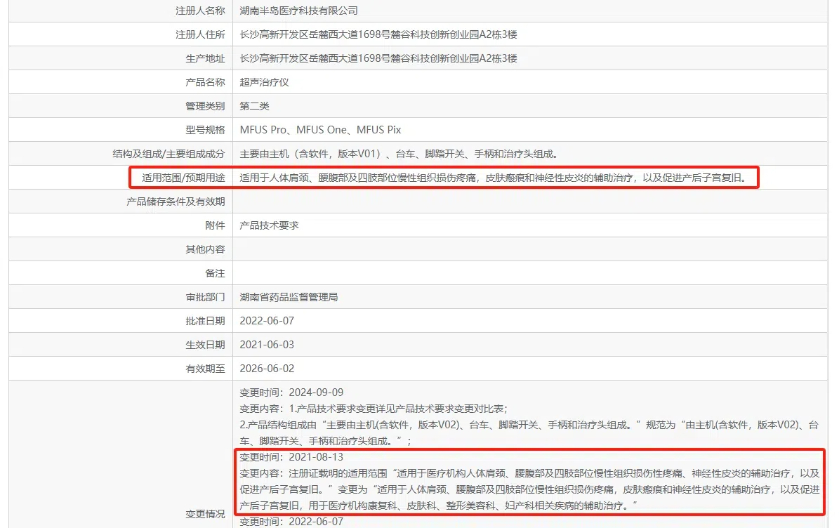This screenshot has height=528, width=840.
Task: Select the company name 湖南半岛医疗科技有限公司
Action: point(298,11)
